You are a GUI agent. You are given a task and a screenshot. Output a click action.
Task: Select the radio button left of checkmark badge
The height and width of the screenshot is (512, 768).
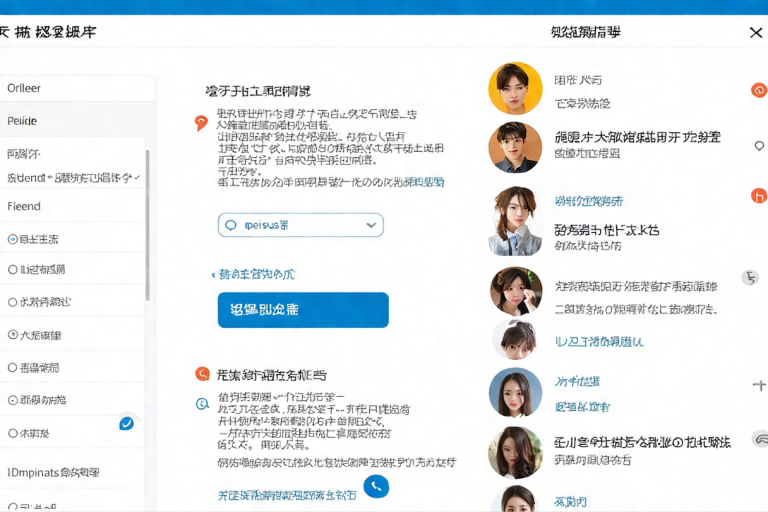pos(13,433)
